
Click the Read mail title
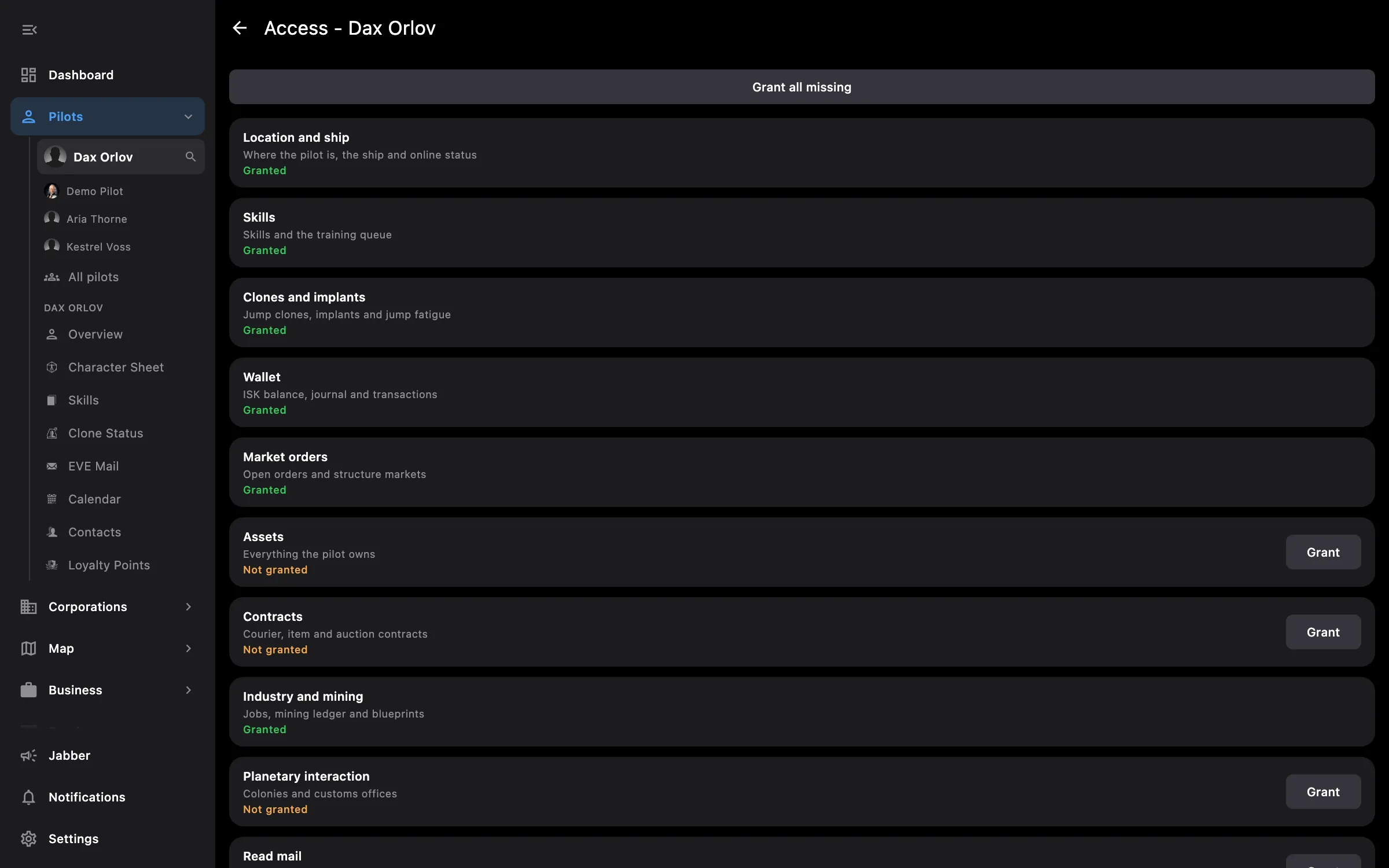click(x=272, y=856)
